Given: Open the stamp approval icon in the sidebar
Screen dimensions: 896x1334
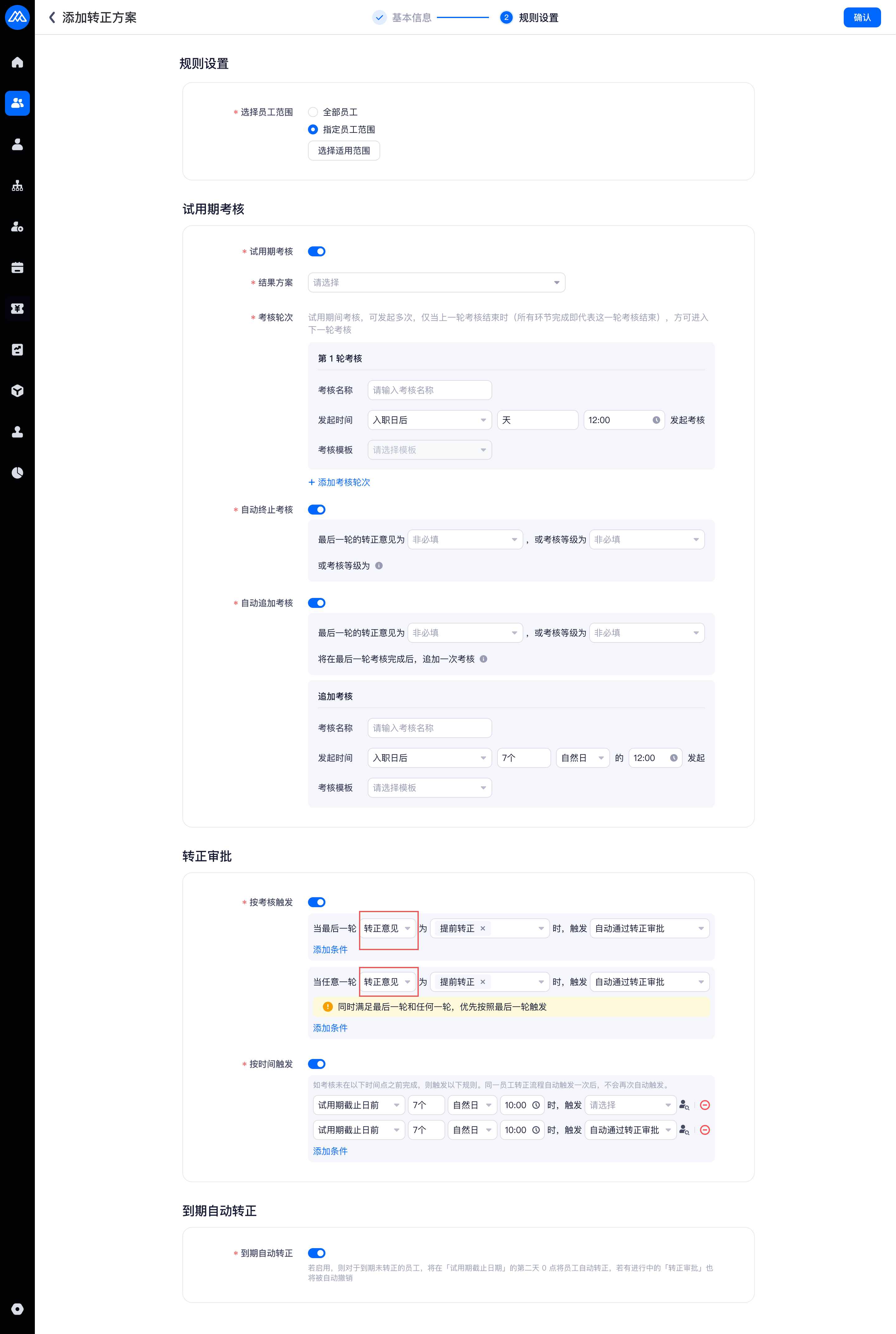Looking at the screenshot, I should 17,432.
